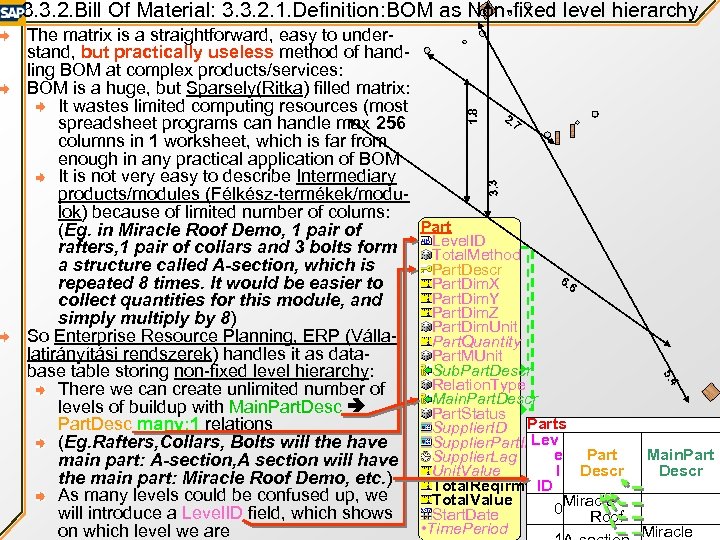Click the slide title 'Bill Of Material' text
The image size is (720, 540).
(144, 10)
